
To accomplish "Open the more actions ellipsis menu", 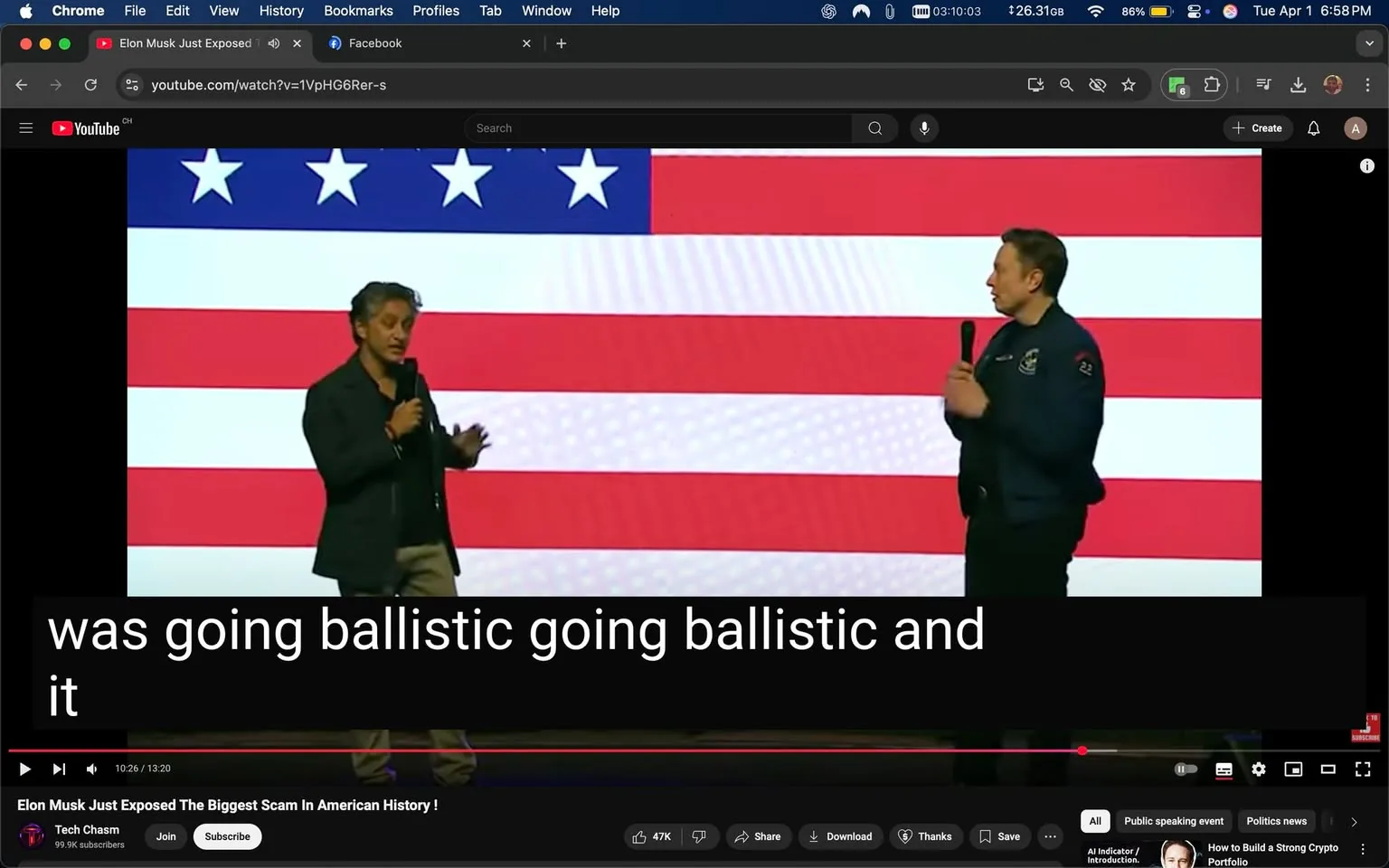I will pyautogui.click(x=1049, y=836).
